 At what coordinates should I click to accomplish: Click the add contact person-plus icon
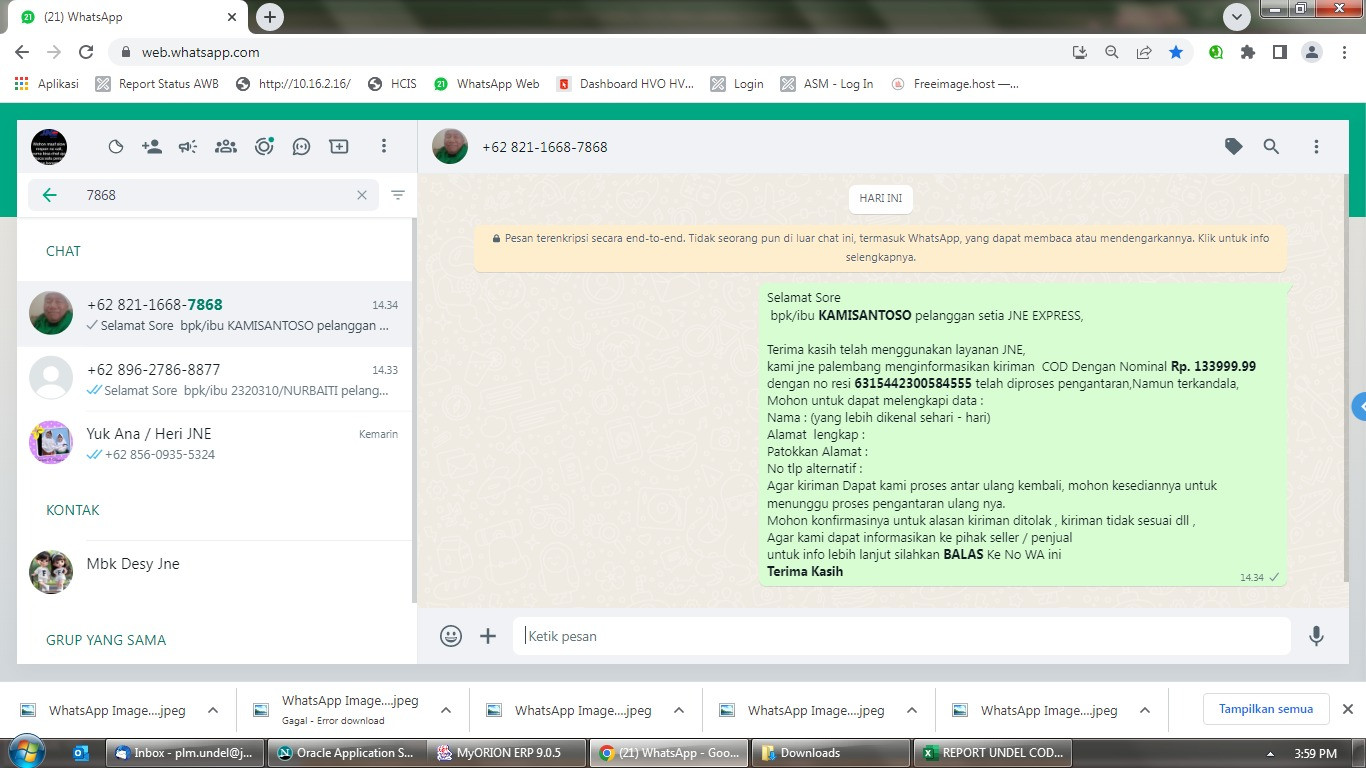coord(152,147)
